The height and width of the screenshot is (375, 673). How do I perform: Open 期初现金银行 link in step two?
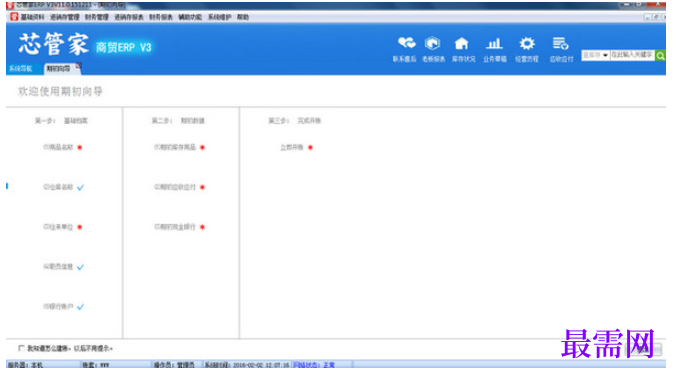click(175, 227)
